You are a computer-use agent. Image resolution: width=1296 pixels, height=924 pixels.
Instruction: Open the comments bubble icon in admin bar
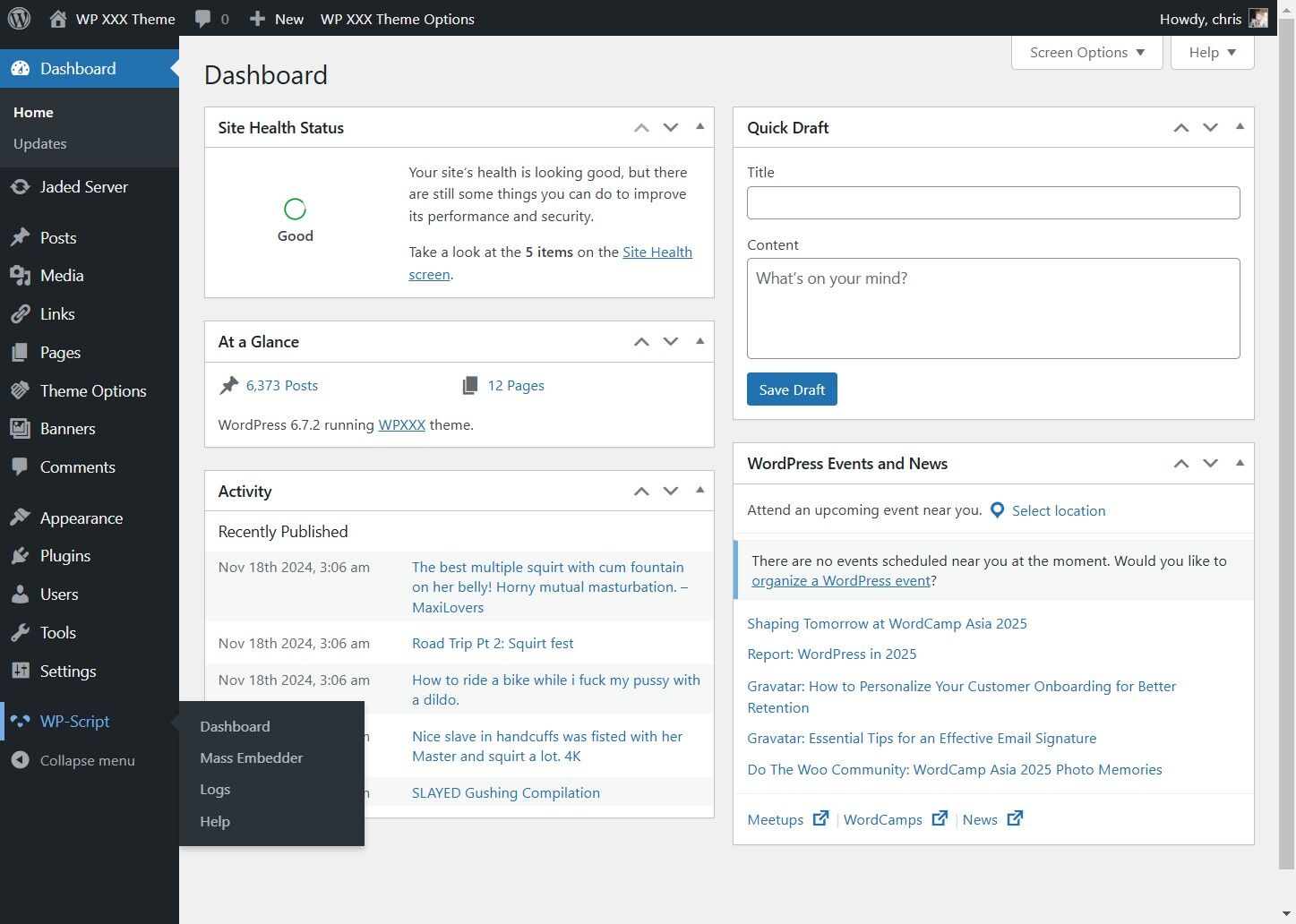[x=203, y=19]
